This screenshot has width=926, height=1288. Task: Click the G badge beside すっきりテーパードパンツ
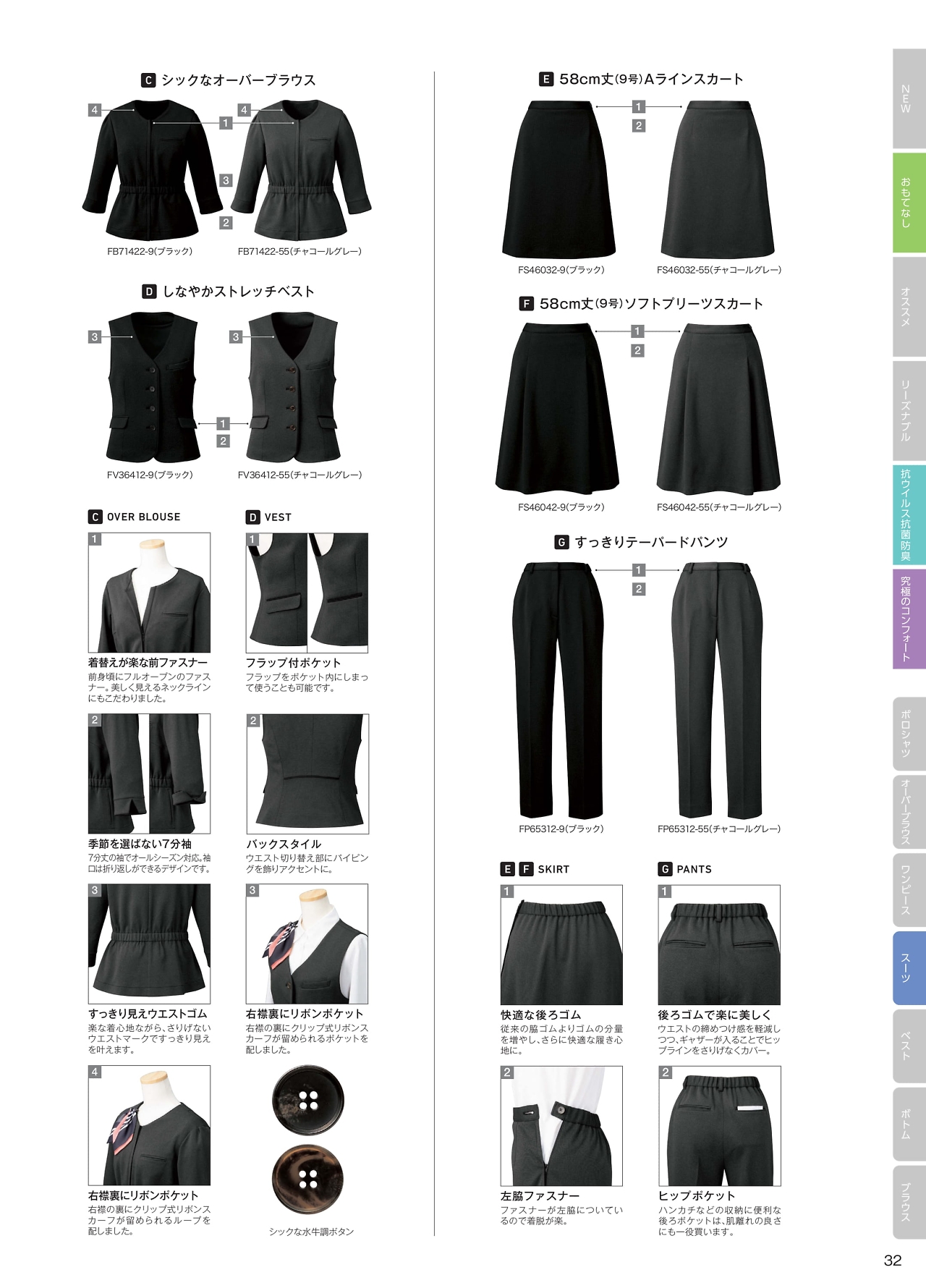tap(561, 542)
